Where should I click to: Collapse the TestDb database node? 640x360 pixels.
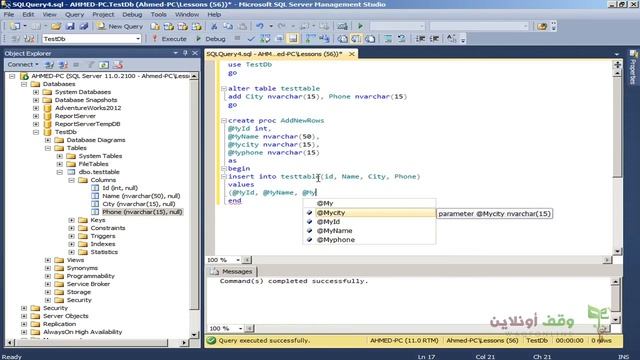36,132
